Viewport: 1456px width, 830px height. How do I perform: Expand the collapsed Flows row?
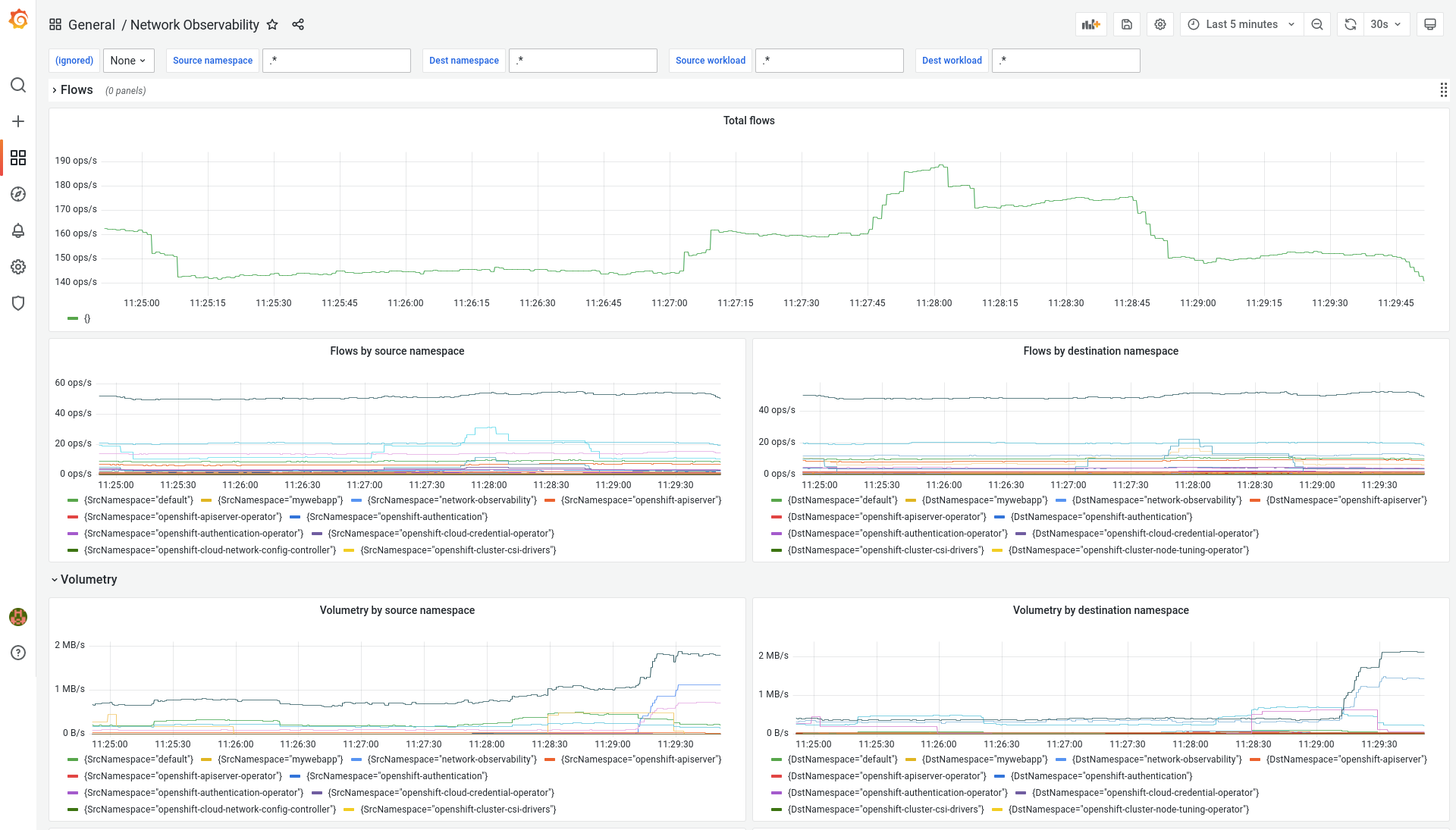[x=76, y=90]
